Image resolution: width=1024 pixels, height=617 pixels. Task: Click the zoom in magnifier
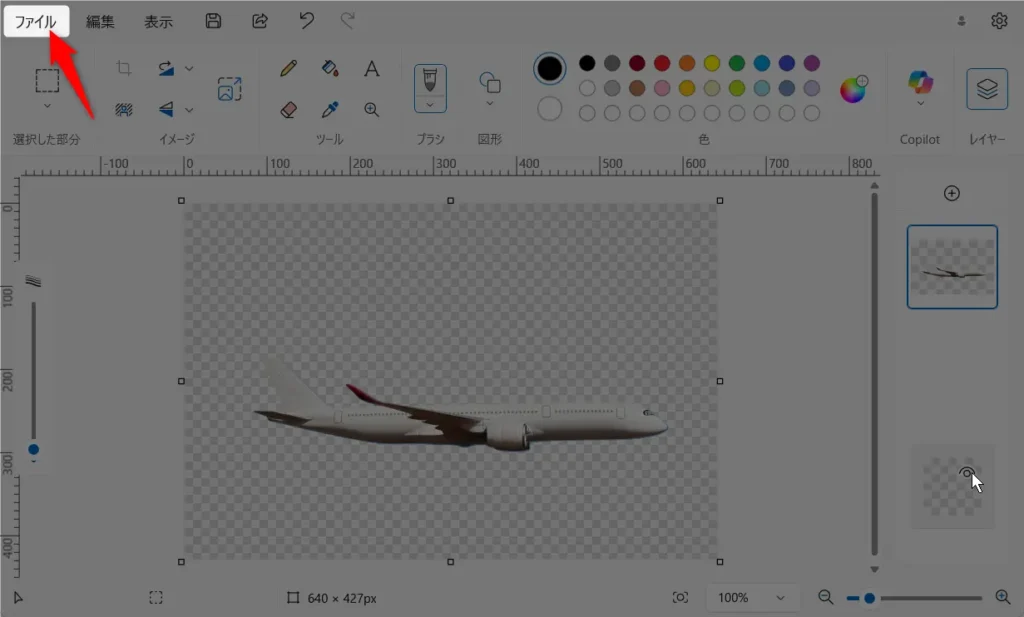[x=1002, y=597]
